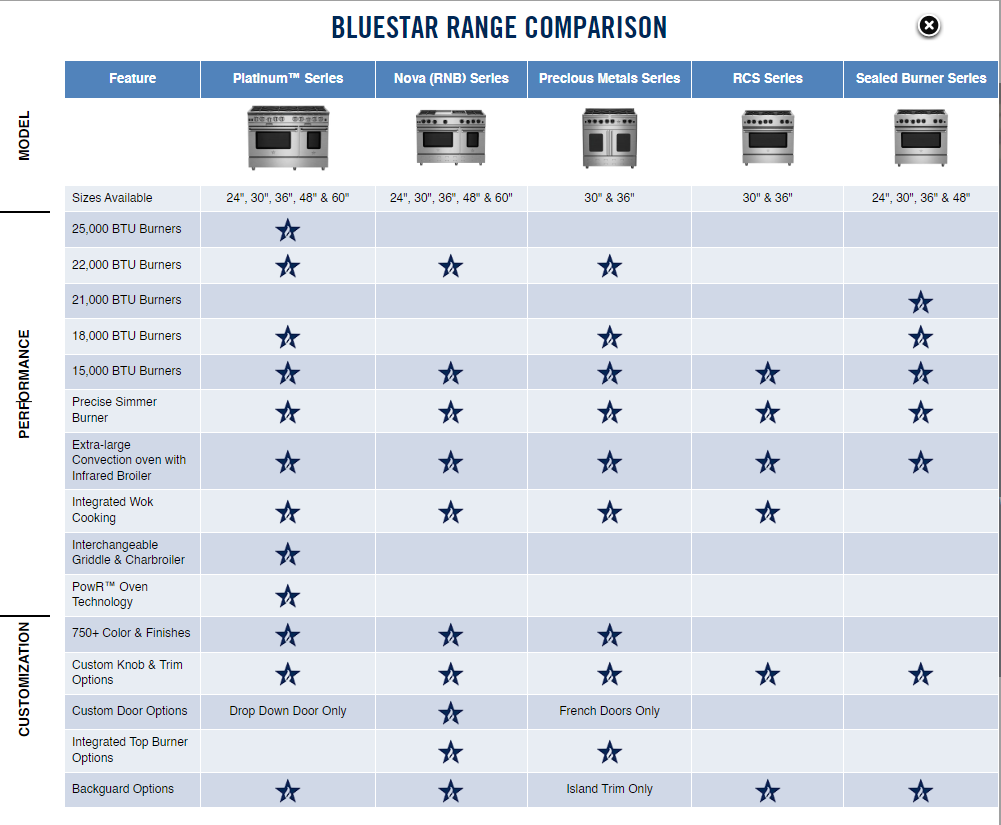Viewport: 1001px width, 825px height.
Task: Click the Nova (RNB) Series range image
Action: coord(451,137)
